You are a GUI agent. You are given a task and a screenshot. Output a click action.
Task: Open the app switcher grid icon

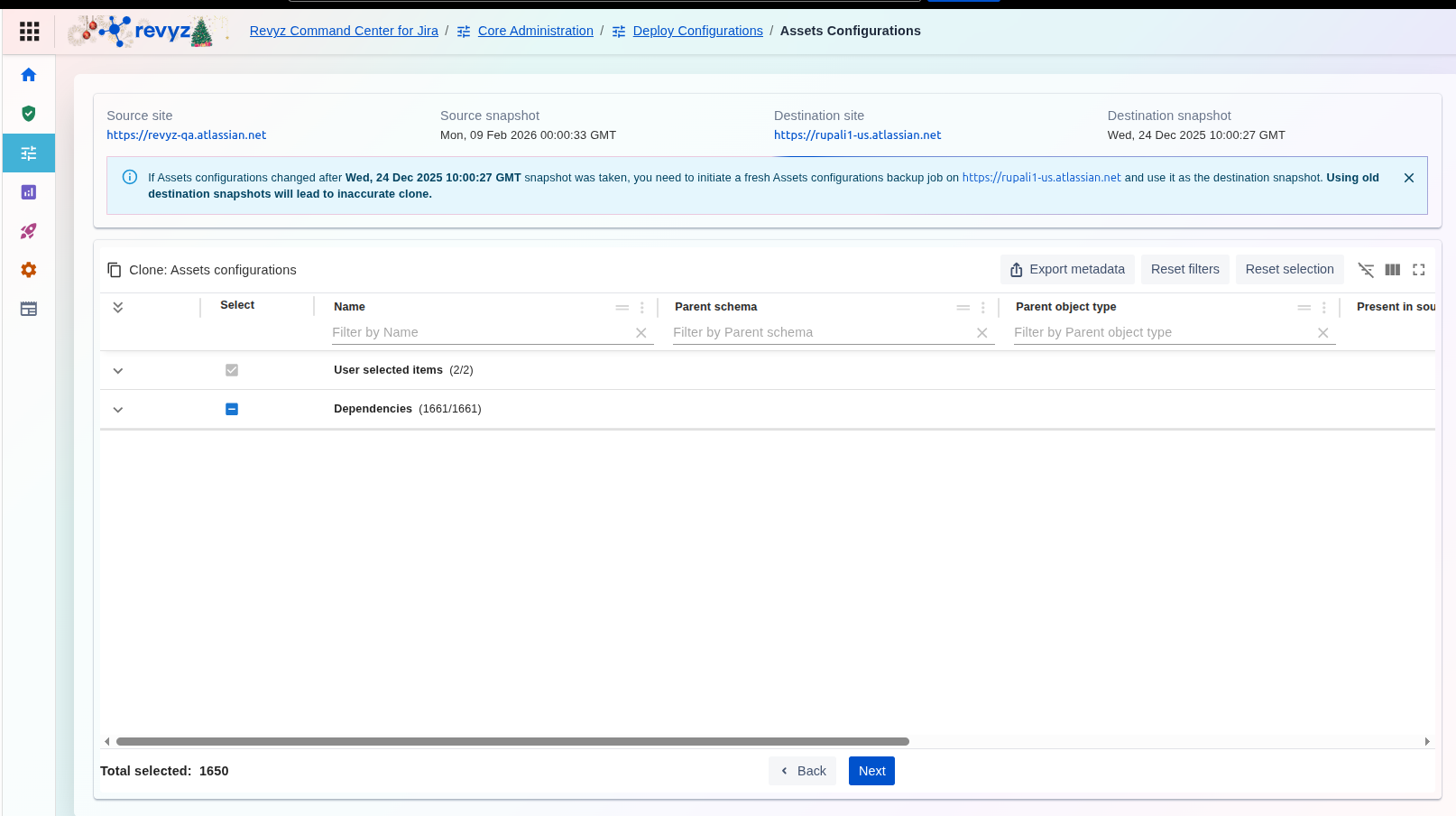pos(29,32)
